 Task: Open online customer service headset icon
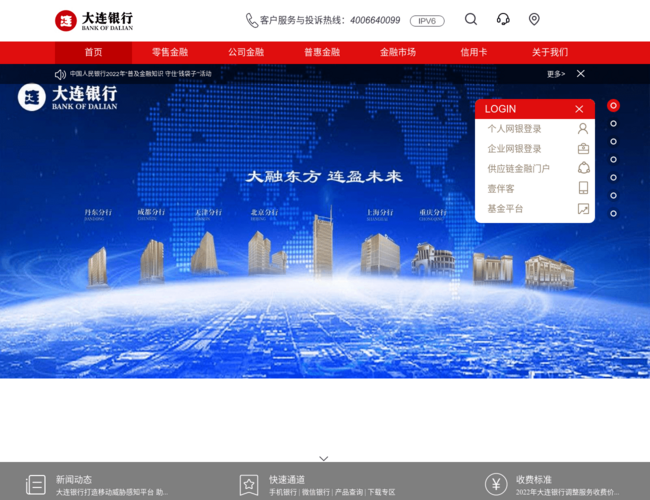503,19
